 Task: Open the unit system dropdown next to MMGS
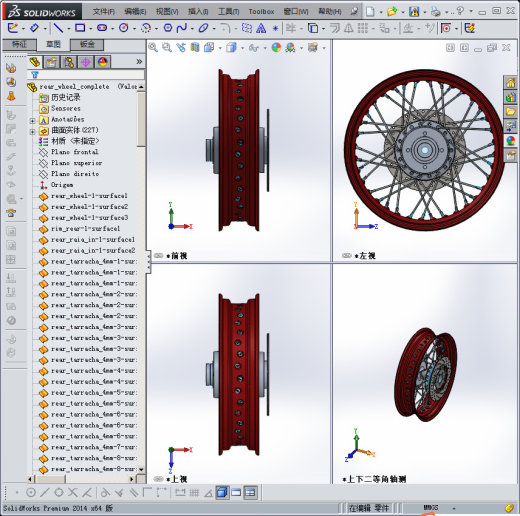tap(454, 509)
